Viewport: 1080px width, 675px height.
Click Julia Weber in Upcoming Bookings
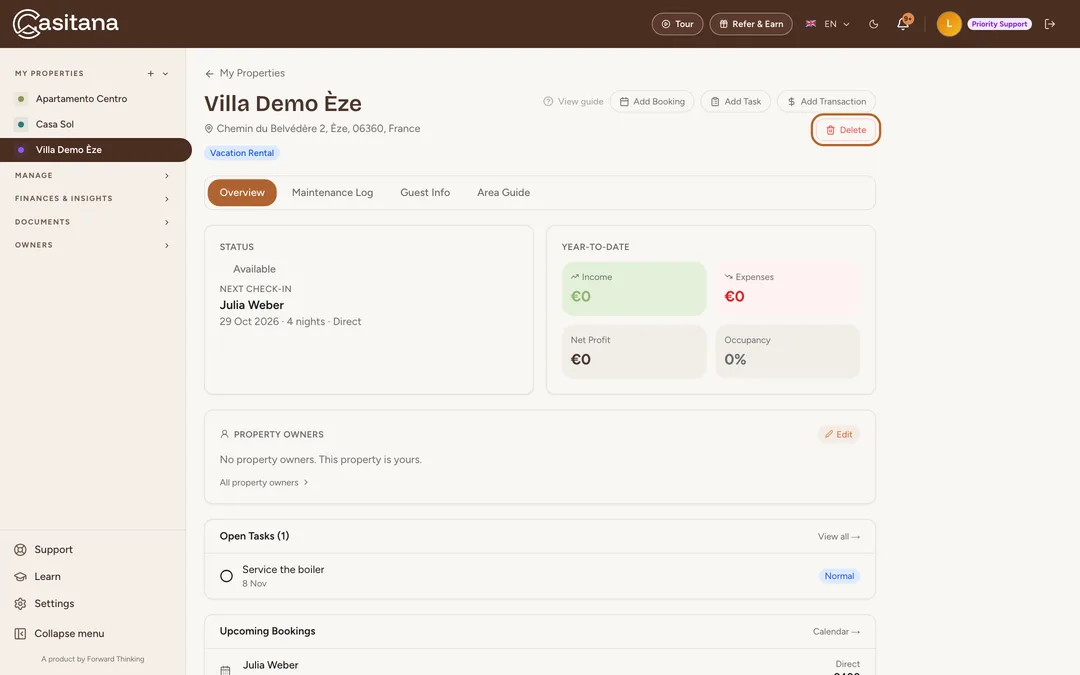click(270, 665)
